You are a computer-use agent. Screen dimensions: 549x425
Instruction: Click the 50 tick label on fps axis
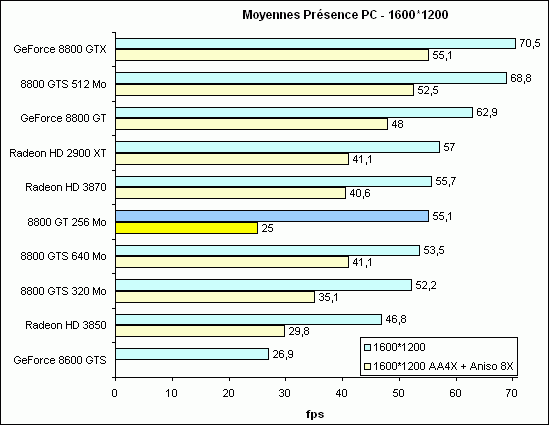pos(398,393)
